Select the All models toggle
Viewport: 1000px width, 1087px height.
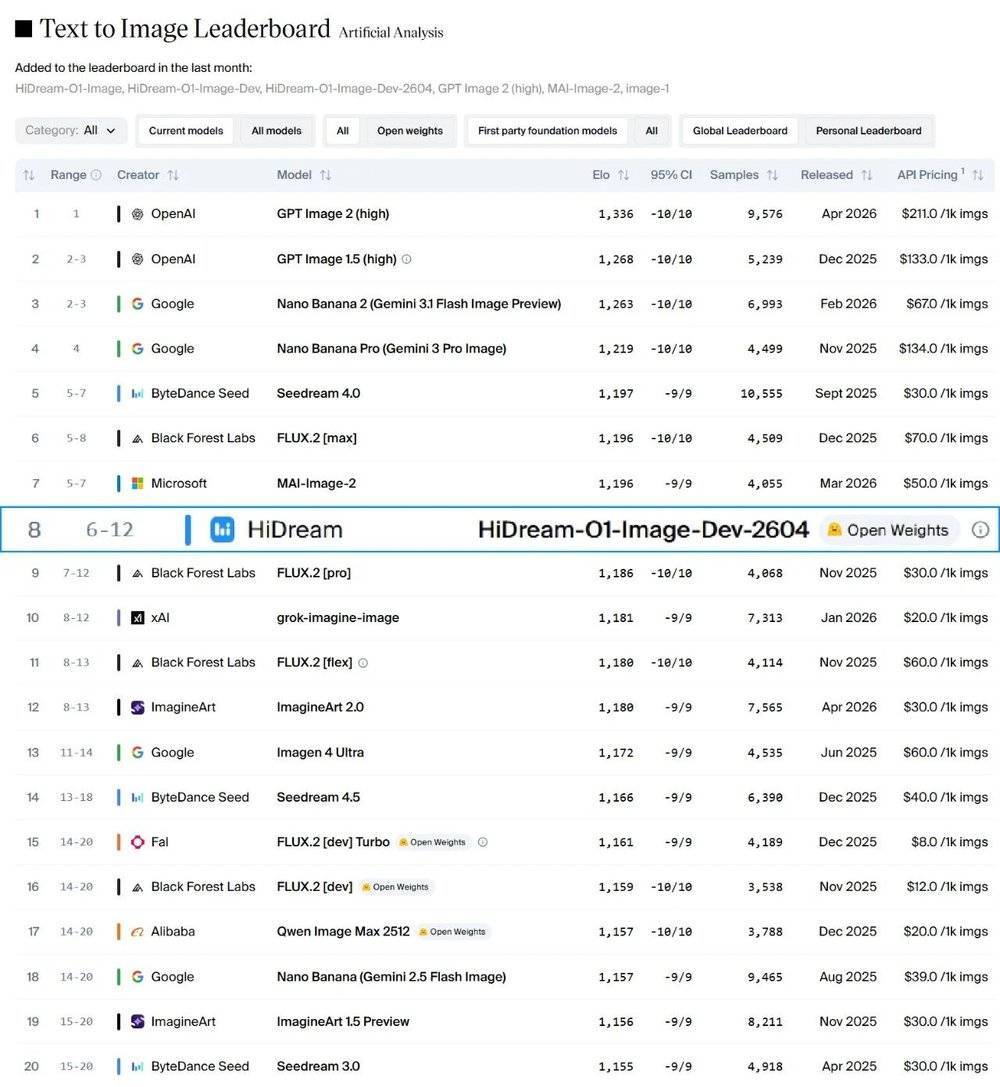click(277, 130)
